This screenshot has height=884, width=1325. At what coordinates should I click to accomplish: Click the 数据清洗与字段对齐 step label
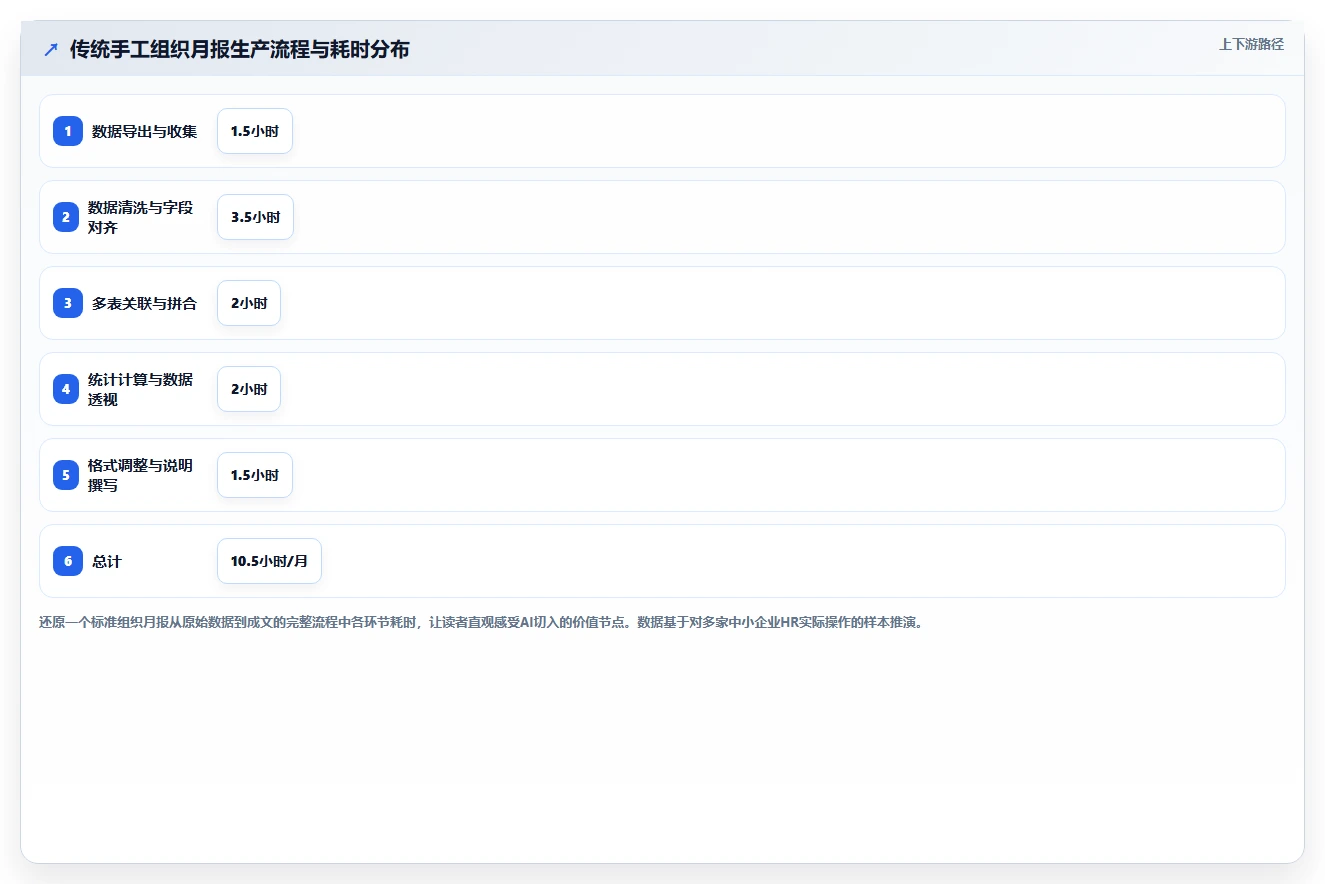(141, 217)
